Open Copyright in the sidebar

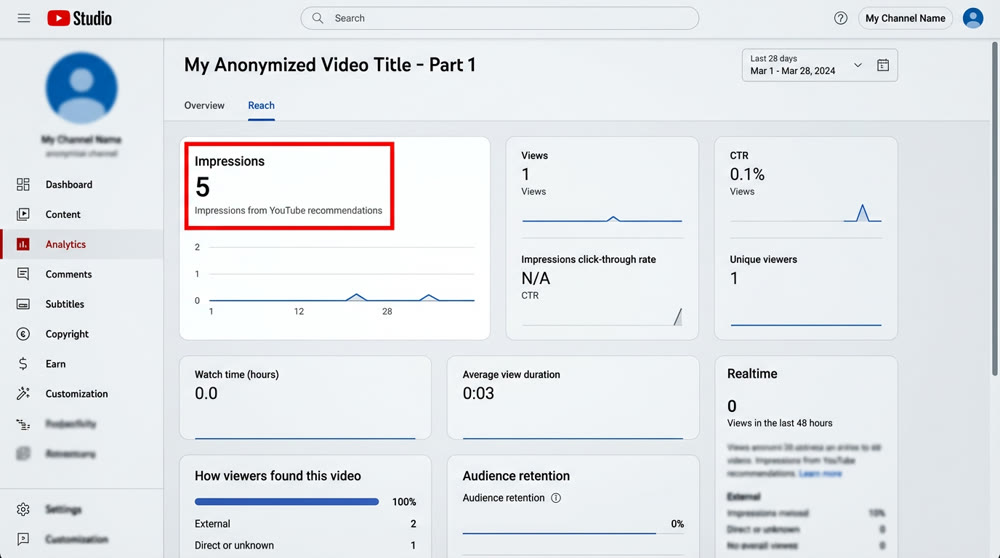[x=67, y=334]
